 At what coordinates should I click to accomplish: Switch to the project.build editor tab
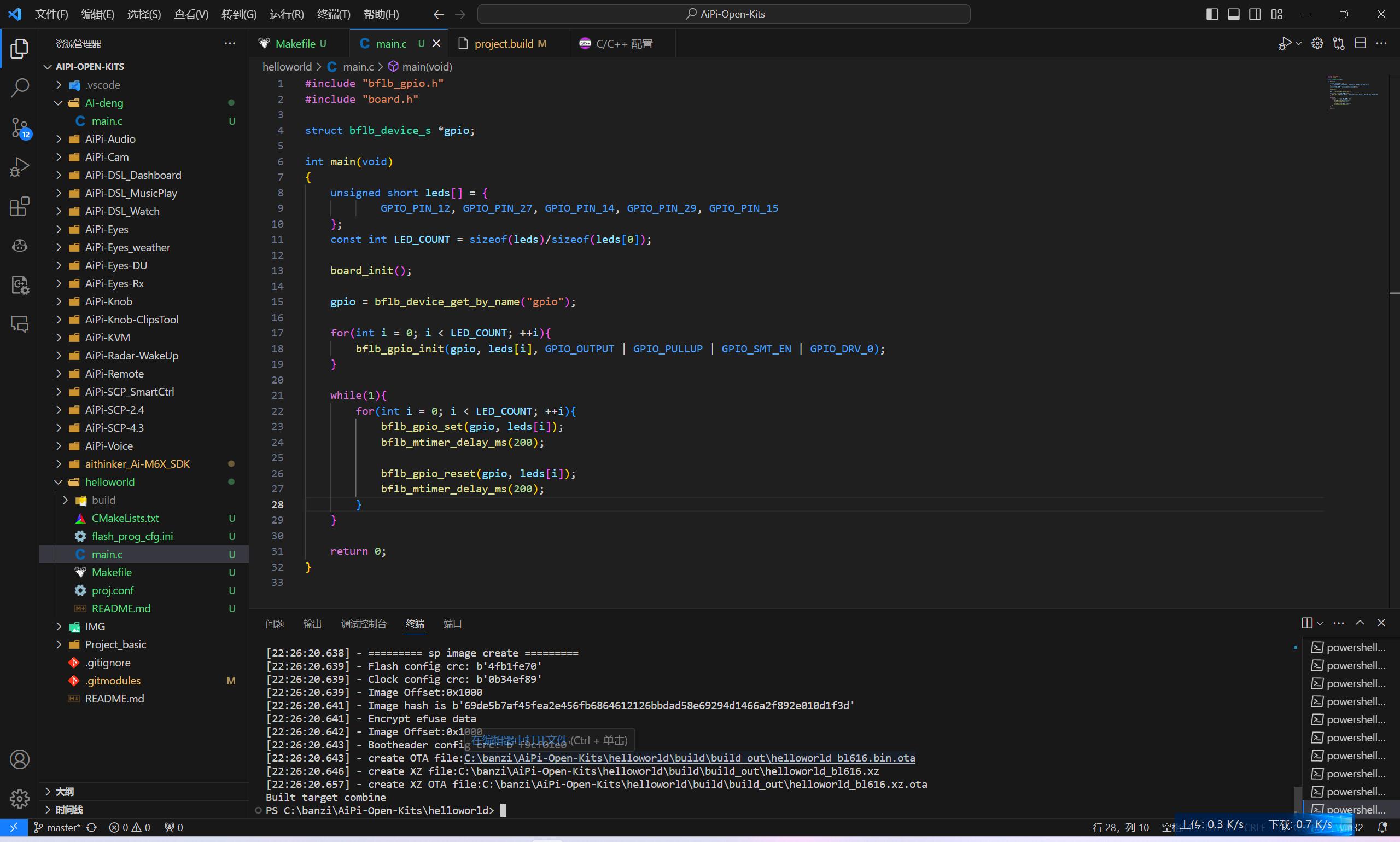pyautogui.click(x=509, y=43)
